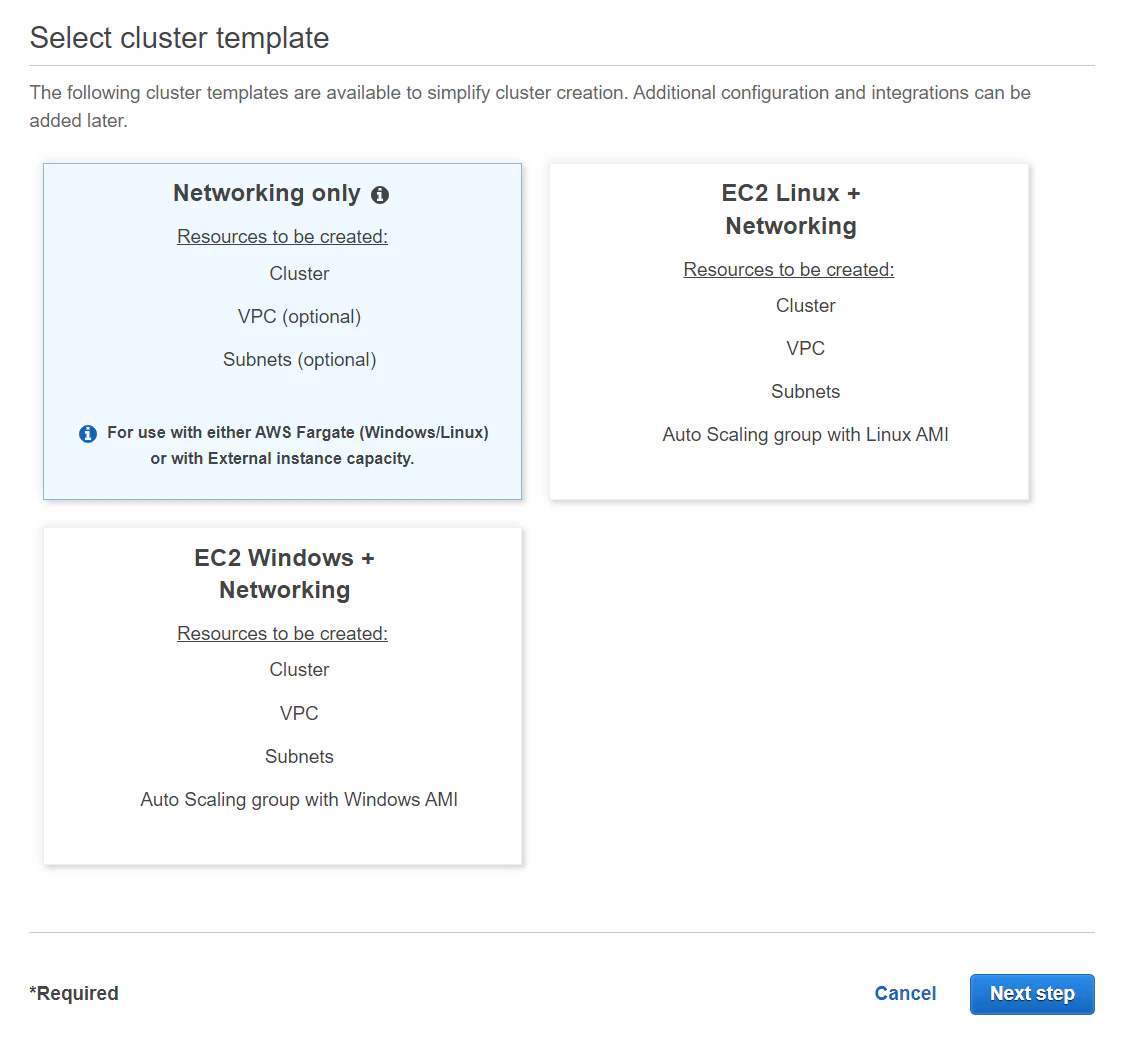Choose the EC2 Linux + Networking template
The width and height of the screenshot is (1144, 1037).
pyautogui.click(x=789, y=331)
